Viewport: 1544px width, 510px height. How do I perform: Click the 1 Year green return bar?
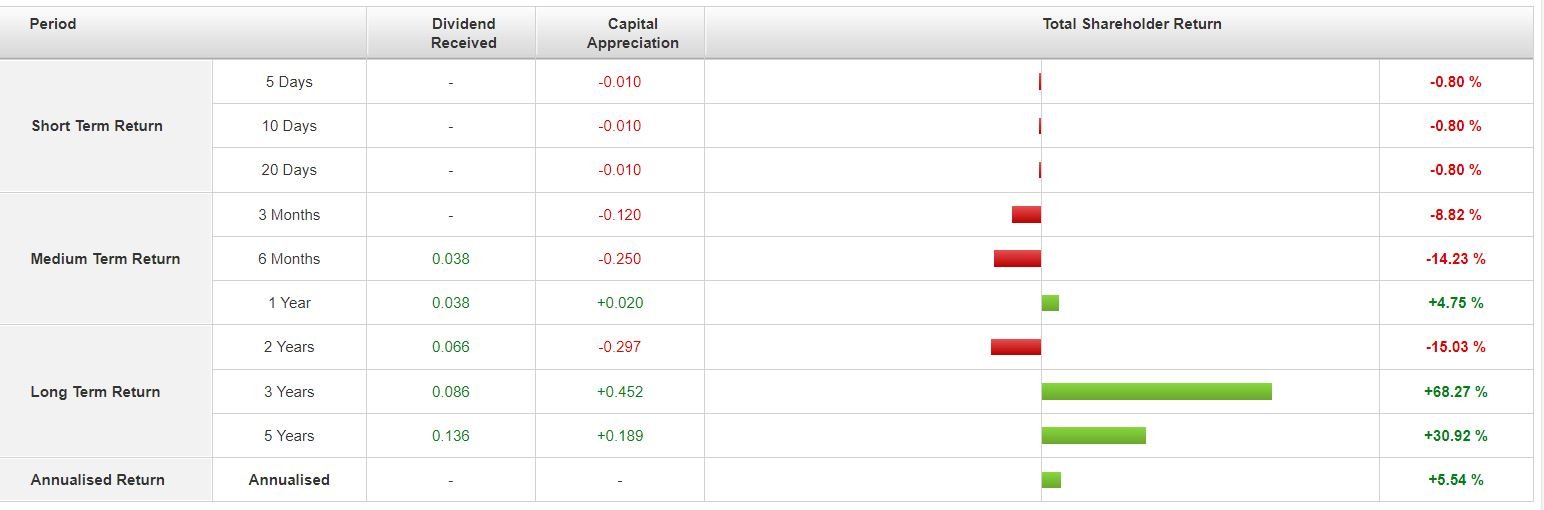[x=1050, y=302]
